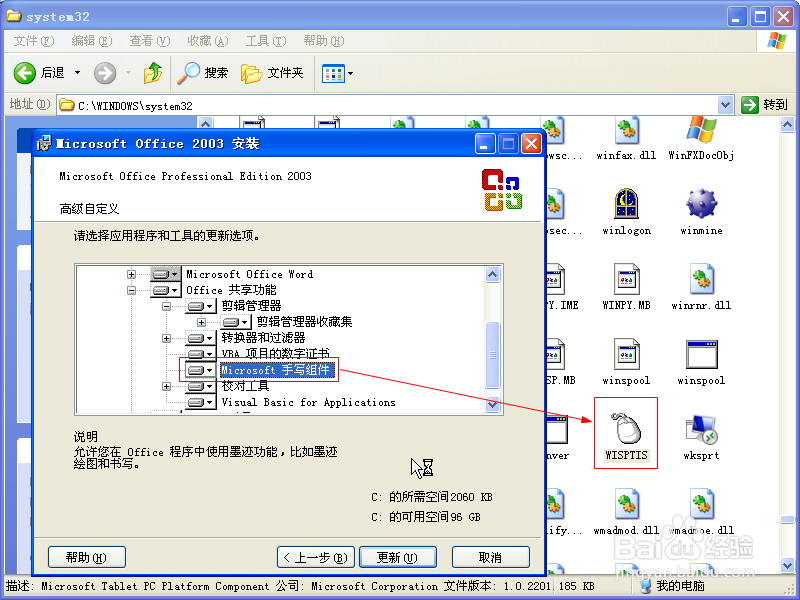The height and width of the screenshot is (600, 800).
Task: Select the winlogon file icon
Action: tap(626, 205)
